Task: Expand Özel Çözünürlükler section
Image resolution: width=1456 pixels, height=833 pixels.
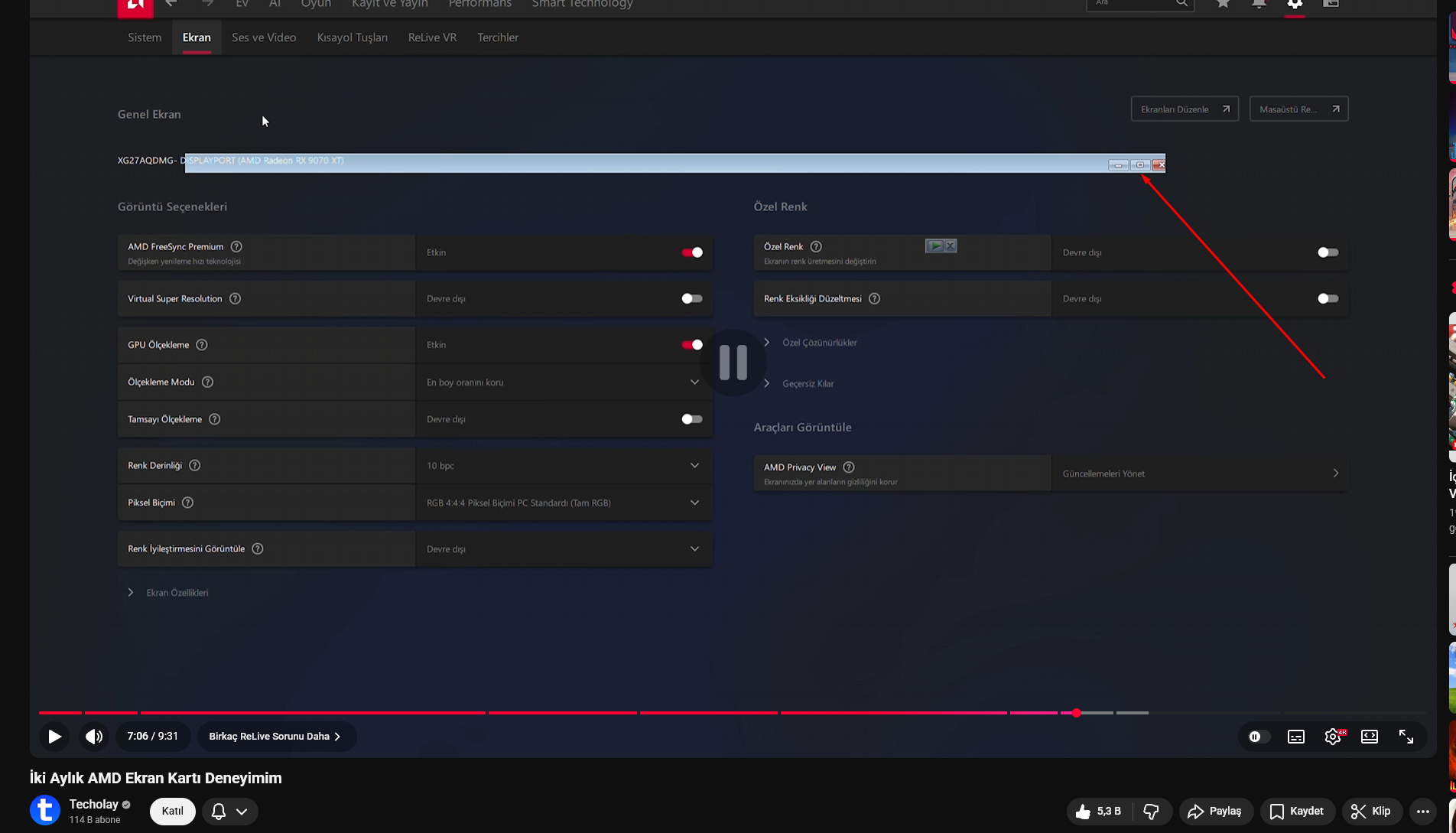Action: pyautogui.click(x=811, y=343)
